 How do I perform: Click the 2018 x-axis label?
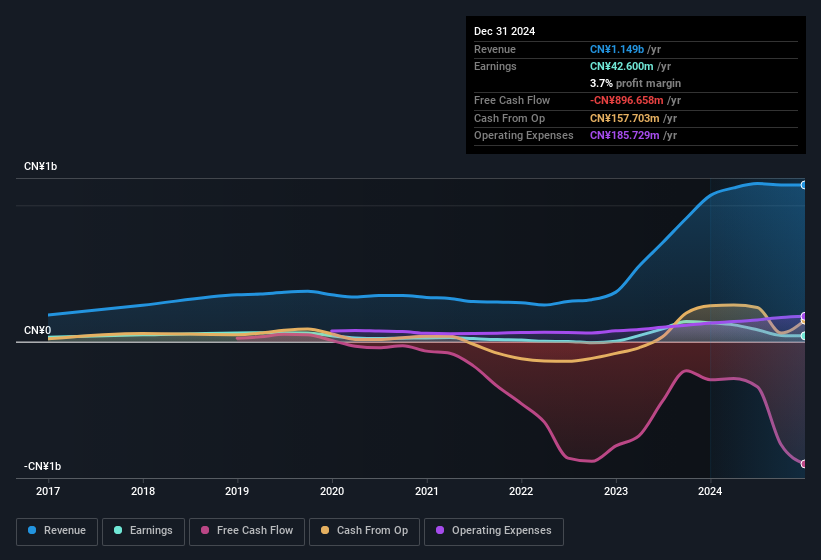tap(142, 491)
